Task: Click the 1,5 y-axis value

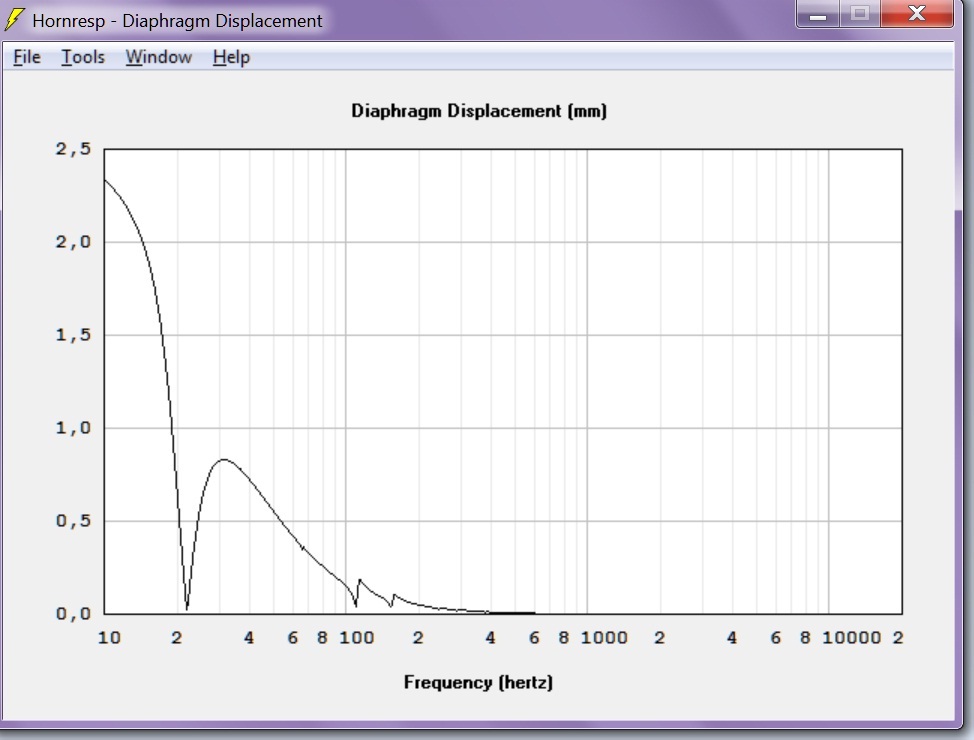Action: point(73,335)
